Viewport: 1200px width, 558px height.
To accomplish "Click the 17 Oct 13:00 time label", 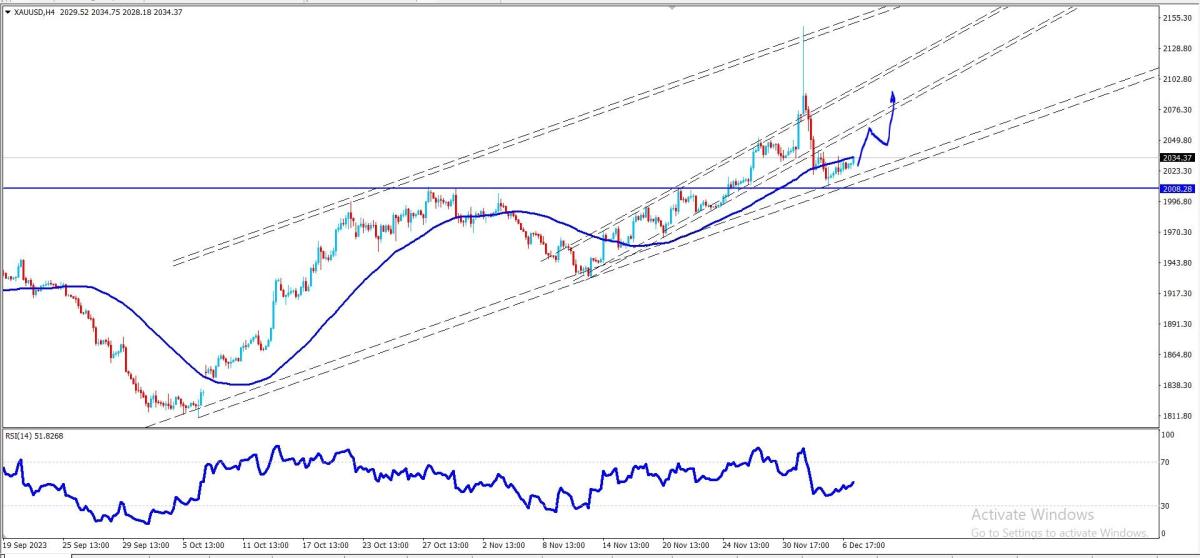I will click(325, 546).
